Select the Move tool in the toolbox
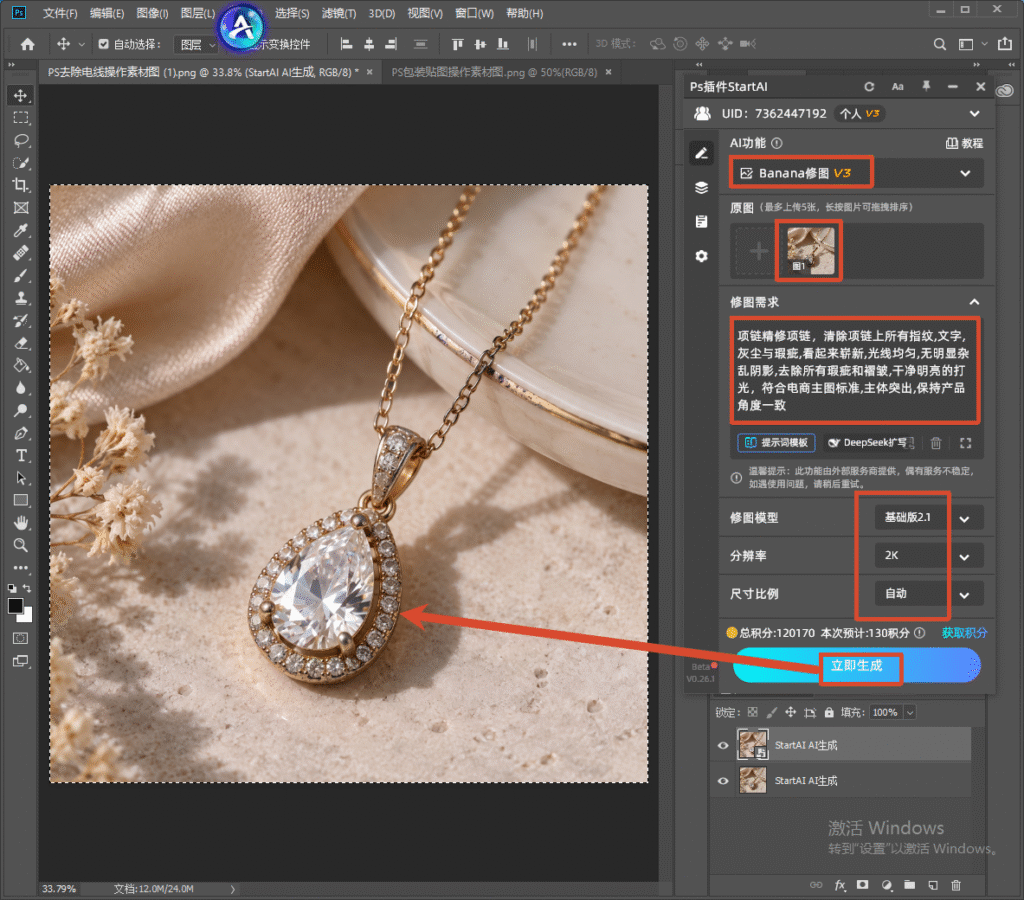The image size is (1024, 900). click(21, 95)
